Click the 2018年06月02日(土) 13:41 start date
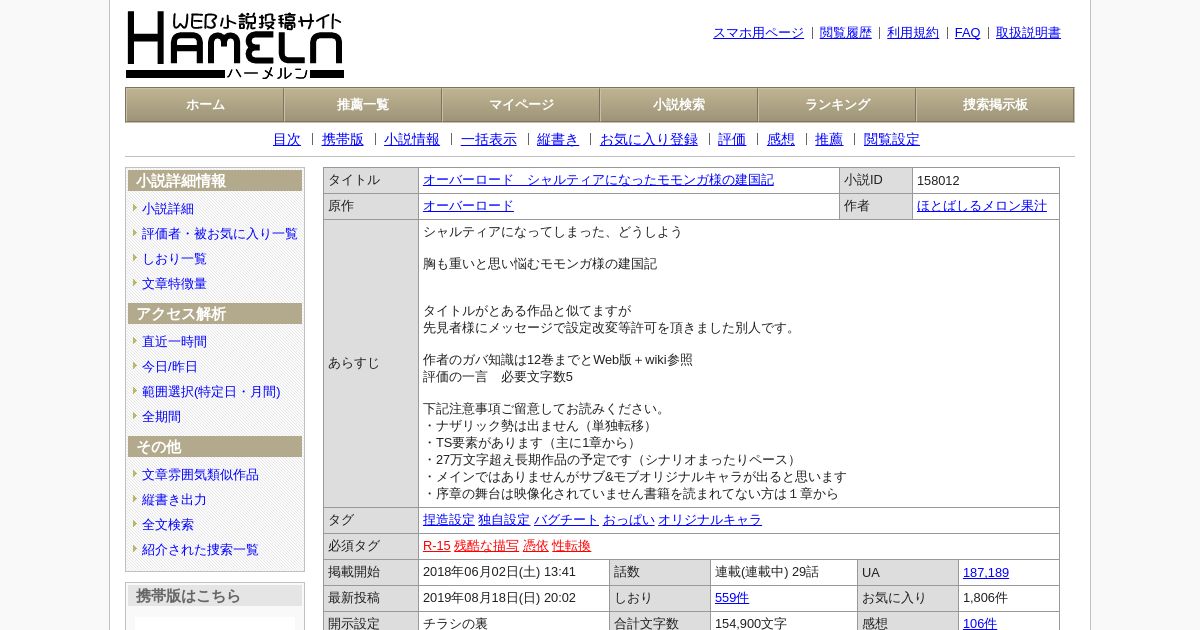Viewport: 1200px width, 630px height. pos(500,572)
